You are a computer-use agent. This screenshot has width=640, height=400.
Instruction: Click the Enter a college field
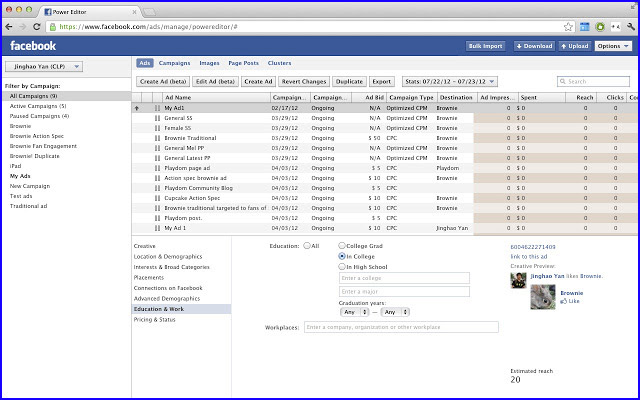tap(404, 278)
